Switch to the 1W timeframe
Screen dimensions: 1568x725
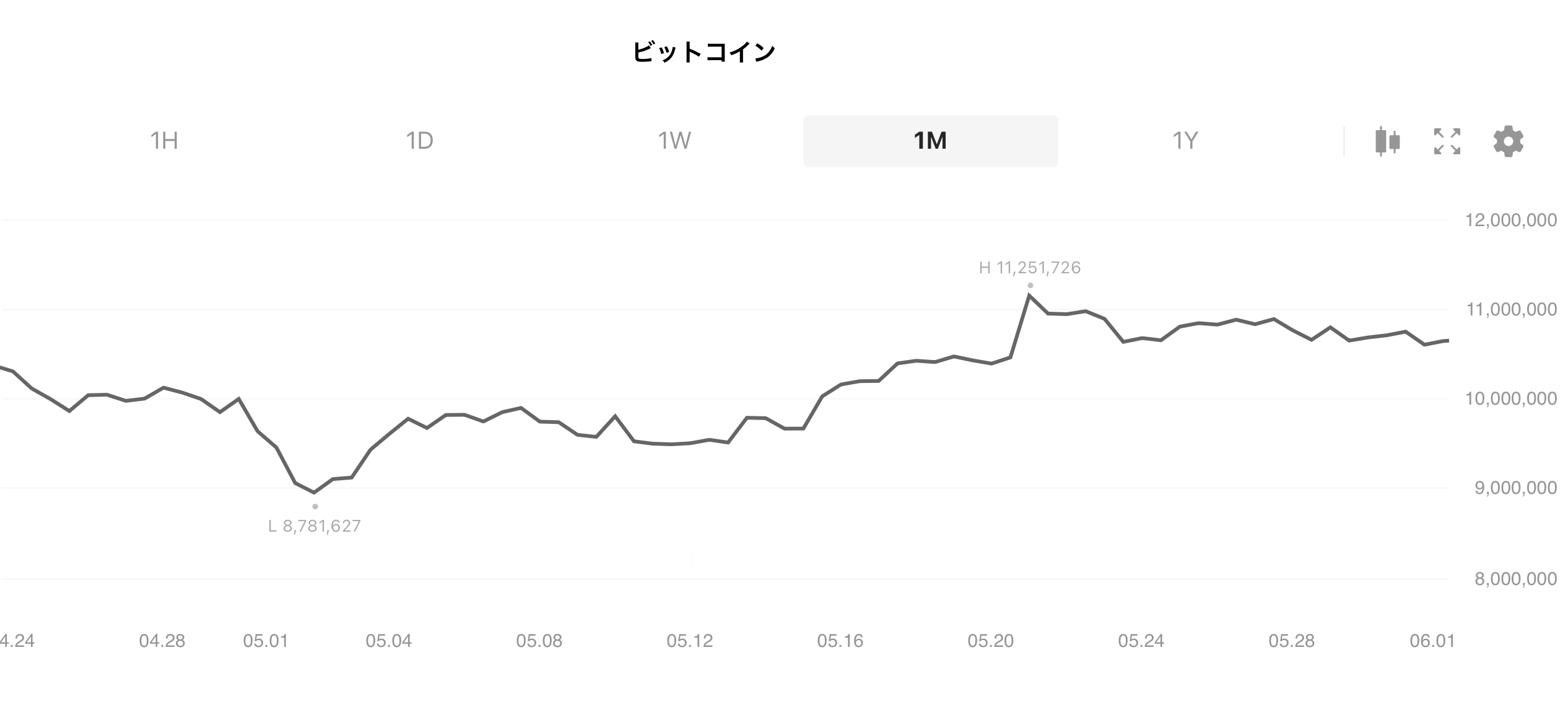[x=675, y=141]
